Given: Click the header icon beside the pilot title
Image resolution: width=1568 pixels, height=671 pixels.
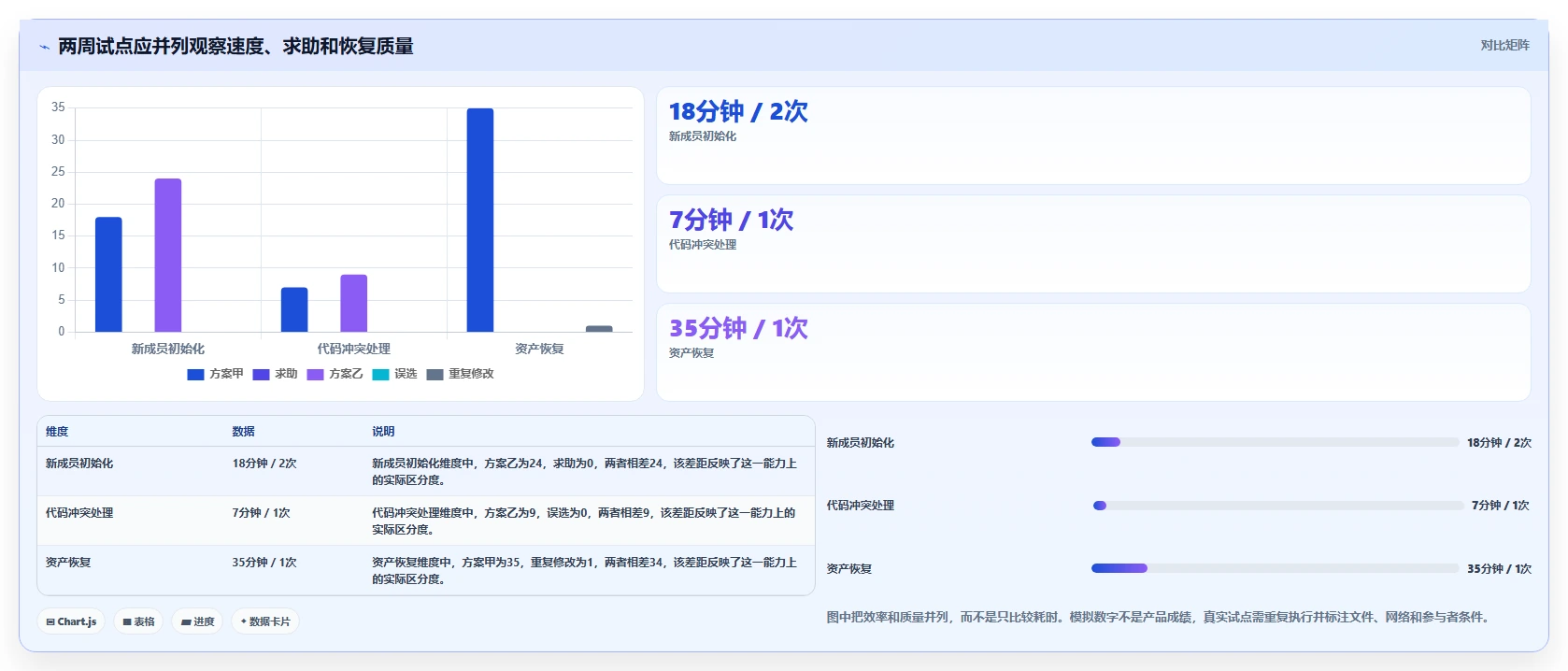Looking at the screenshot, I should click(x=44, y=47).
